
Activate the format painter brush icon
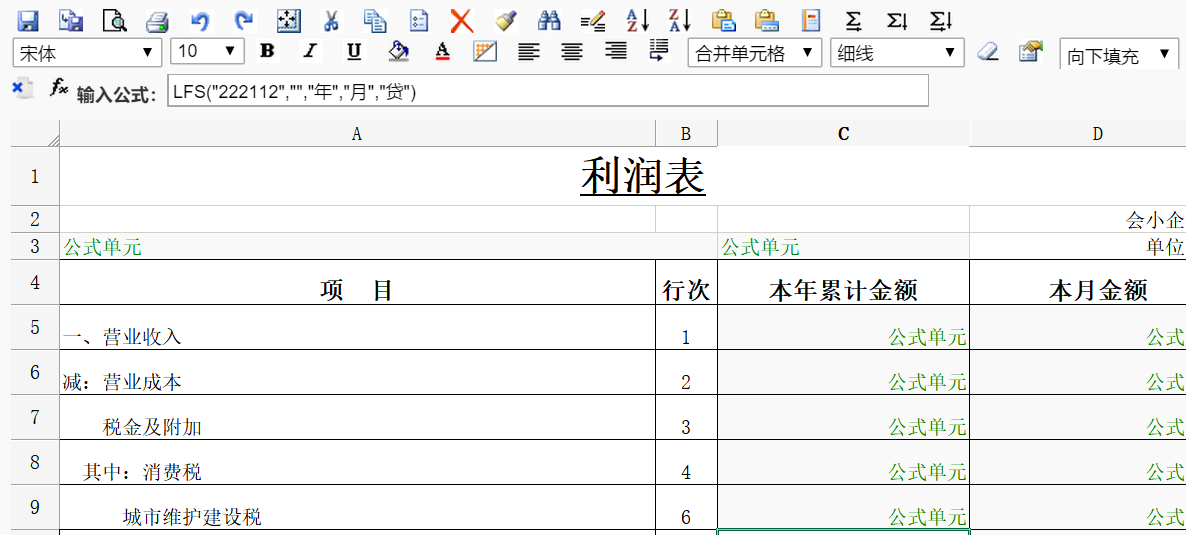[505, 21]
